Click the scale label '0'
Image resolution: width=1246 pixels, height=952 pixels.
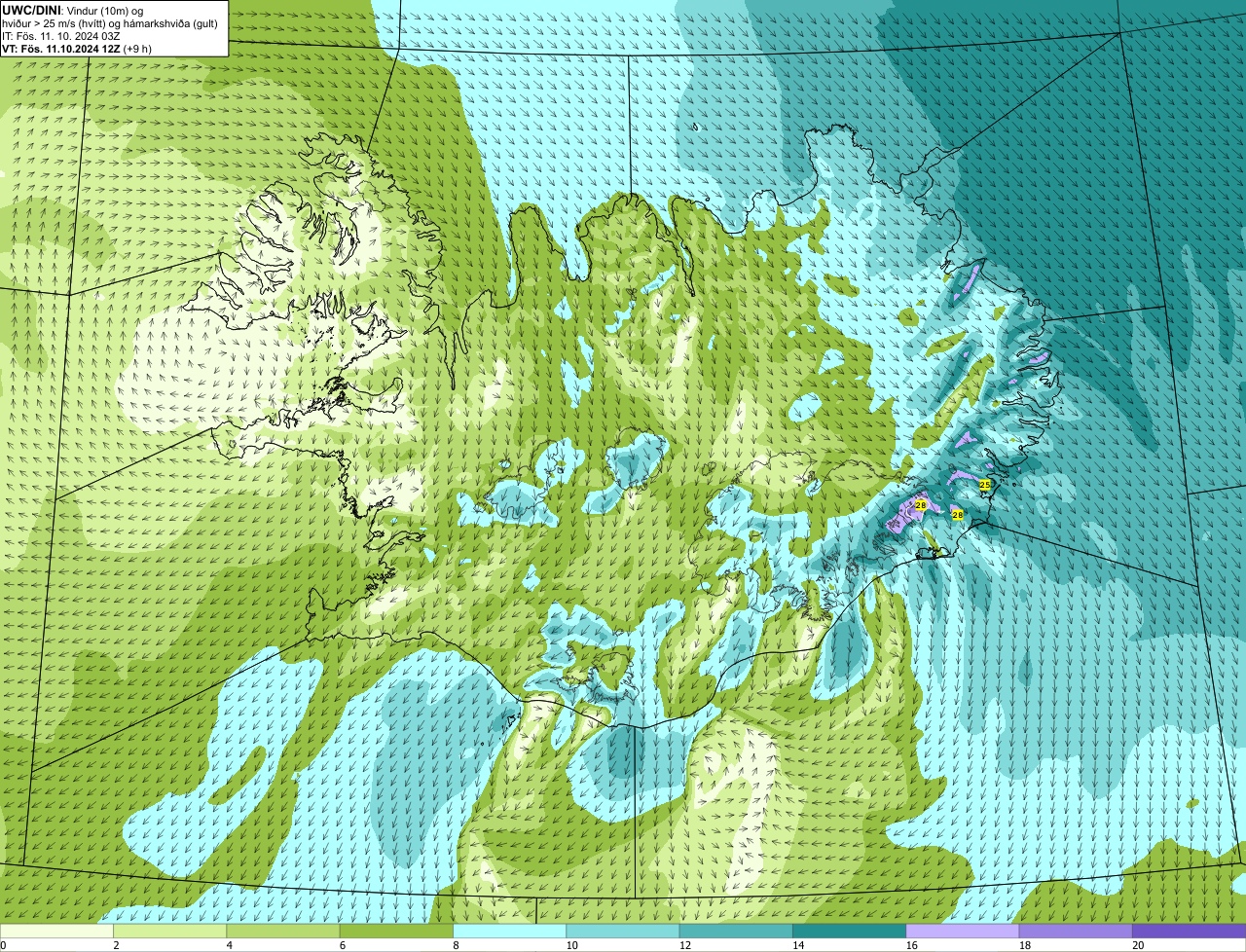pyautogui.click(x=3, y=945)
